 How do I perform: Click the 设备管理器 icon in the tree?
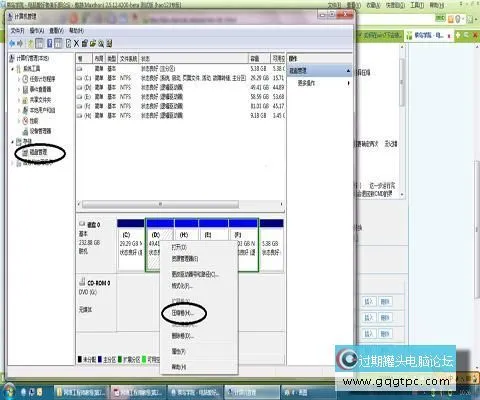pyautogui.click(x=25, y=131)
